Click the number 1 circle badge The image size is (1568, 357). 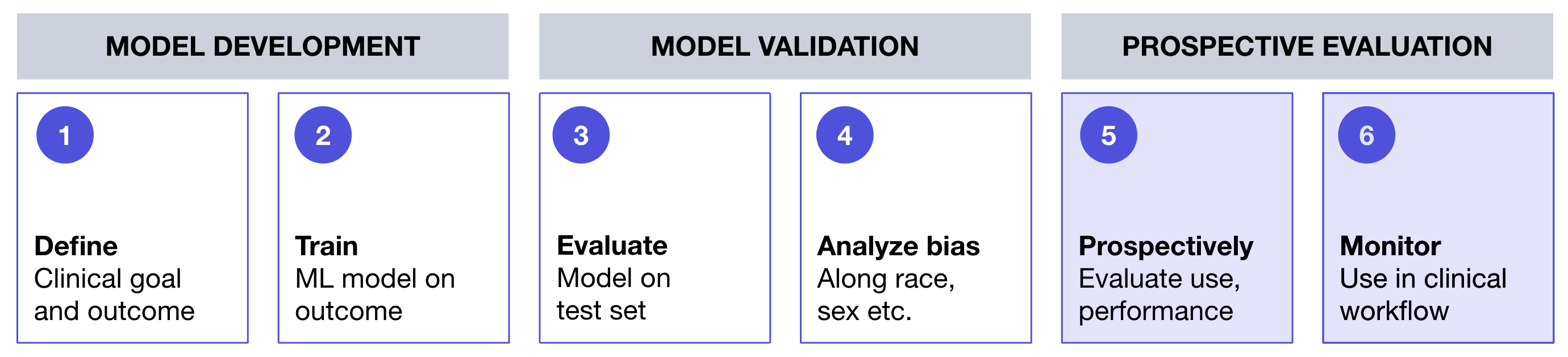[x=65, y=135]
